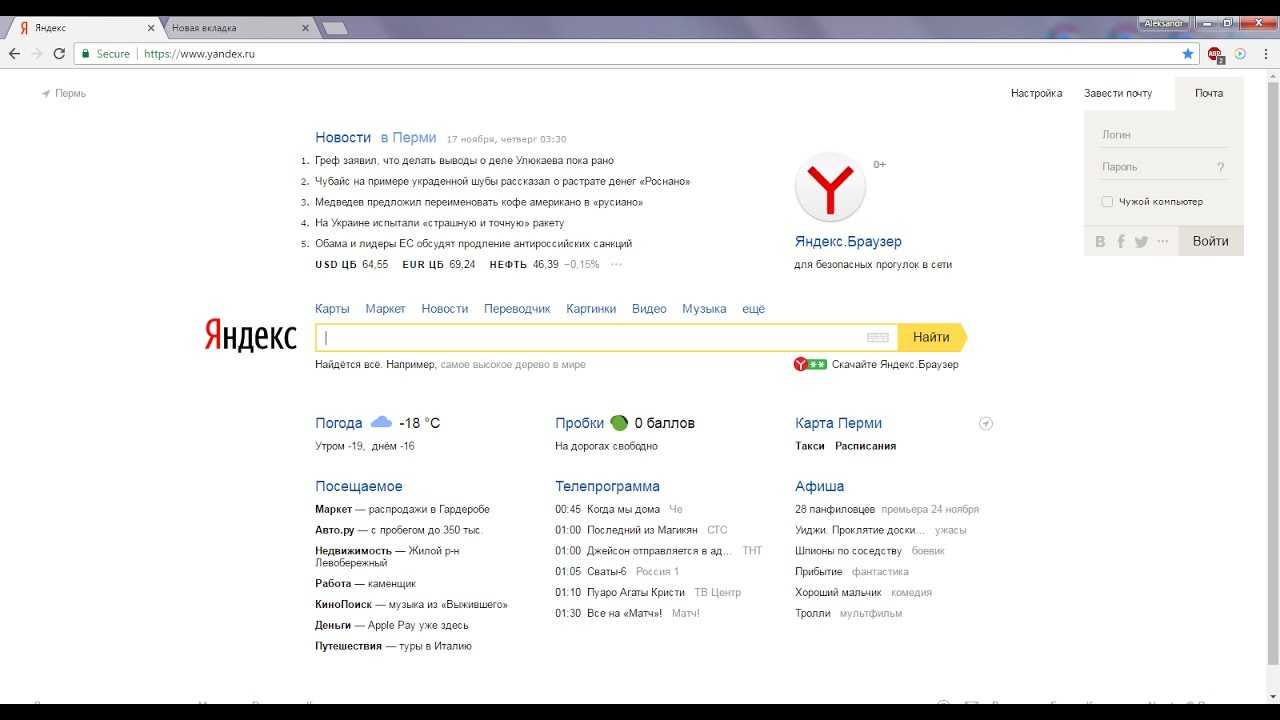Click example query самое высокое дерево в мире
This screenshot has width=1280, height=720.
(x=513, y=365)
